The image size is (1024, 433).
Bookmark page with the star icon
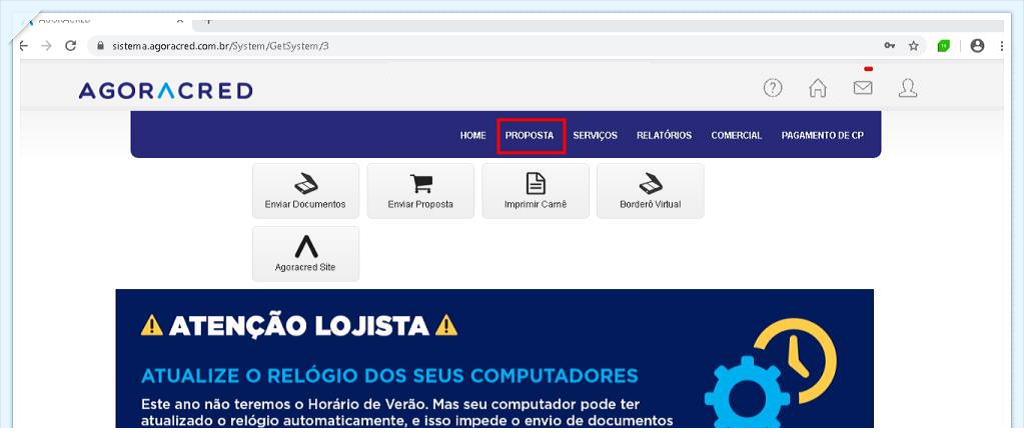click(x=914, y=46)
